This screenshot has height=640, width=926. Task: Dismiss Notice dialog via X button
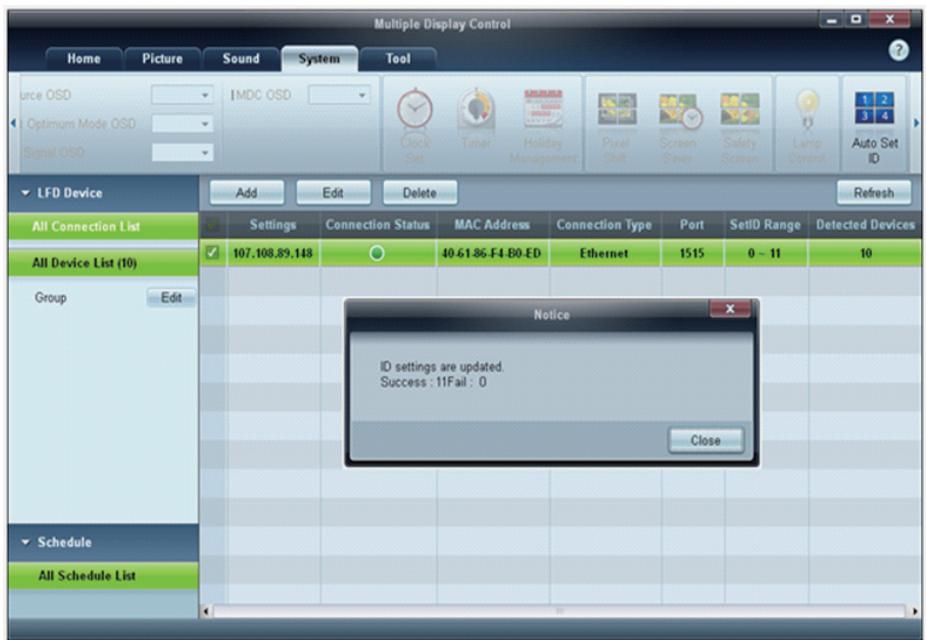[730, 309]
